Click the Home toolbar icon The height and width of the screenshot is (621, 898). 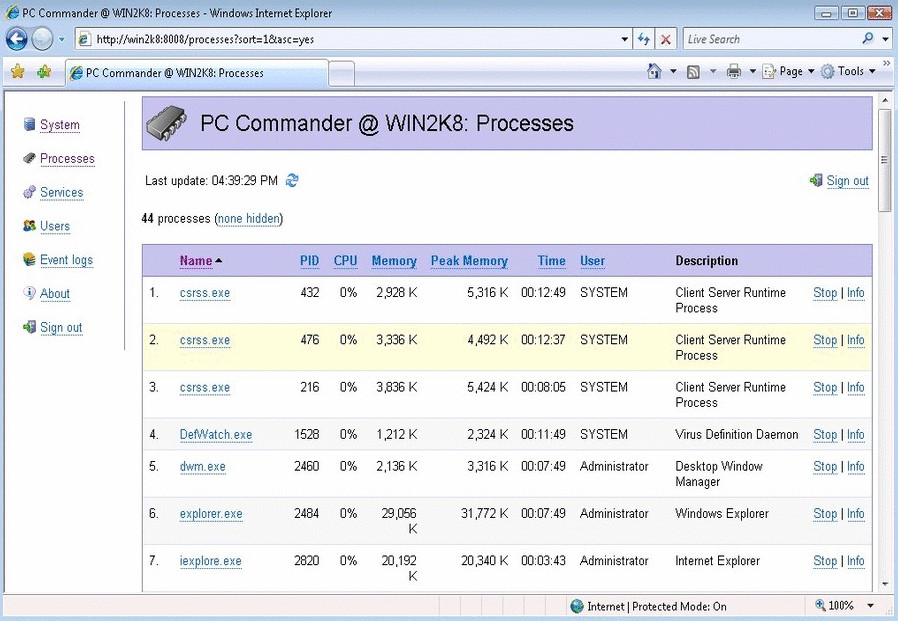pyautogui.click(x=654, y=71)
